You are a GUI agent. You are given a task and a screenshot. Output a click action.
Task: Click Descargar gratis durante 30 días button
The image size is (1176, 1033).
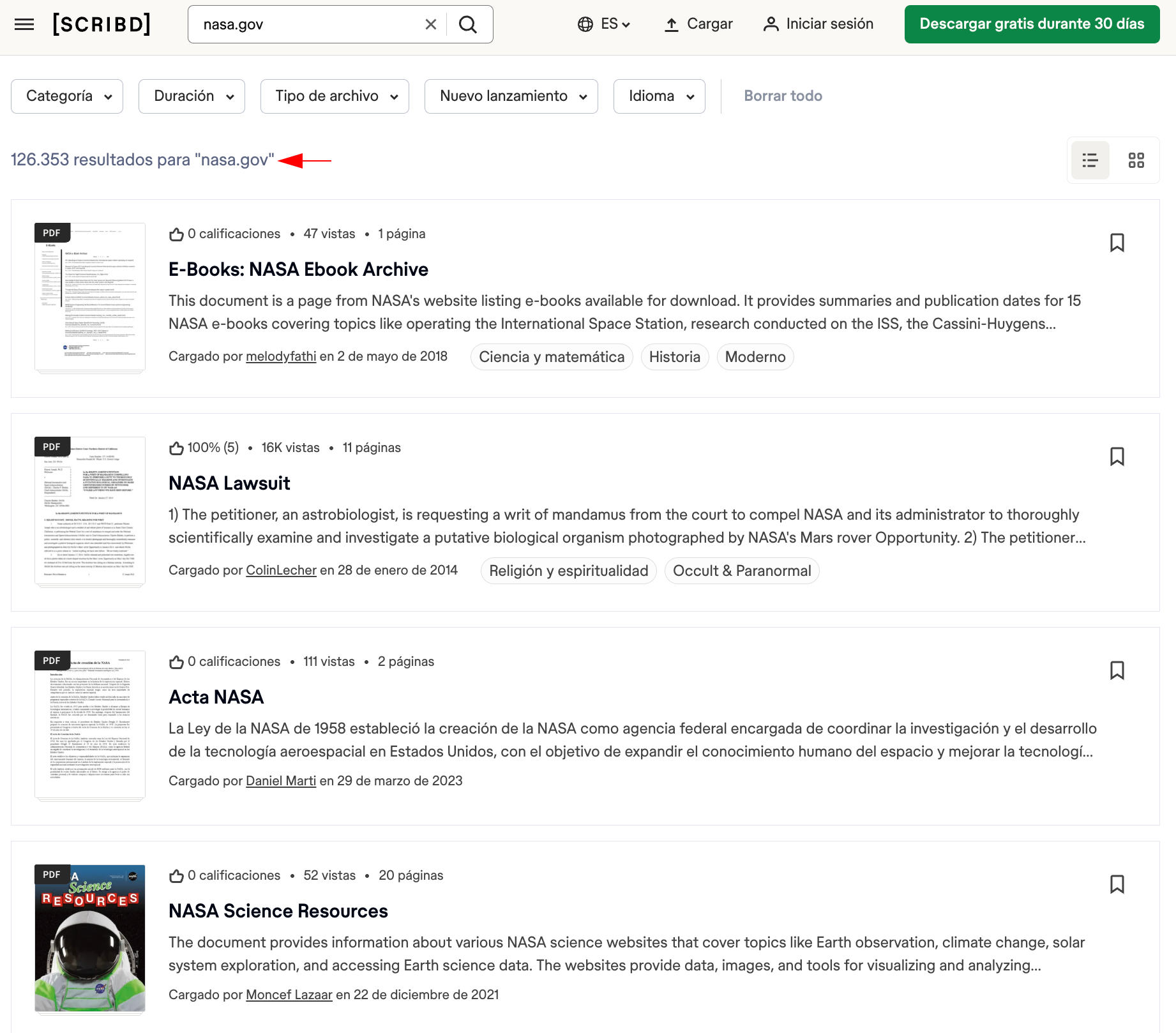[x=1032, y=24]
